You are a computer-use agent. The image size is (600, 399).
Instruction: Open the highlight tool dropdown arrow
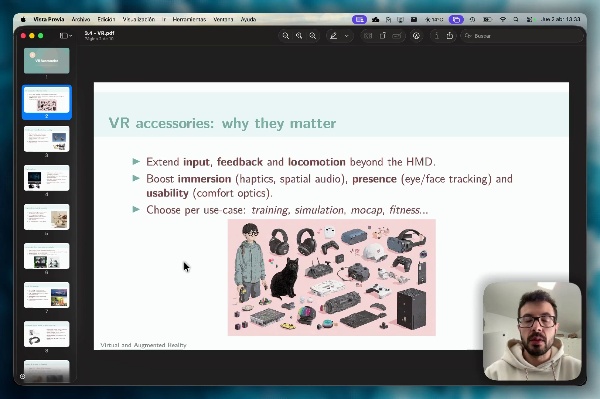[347, 36]
